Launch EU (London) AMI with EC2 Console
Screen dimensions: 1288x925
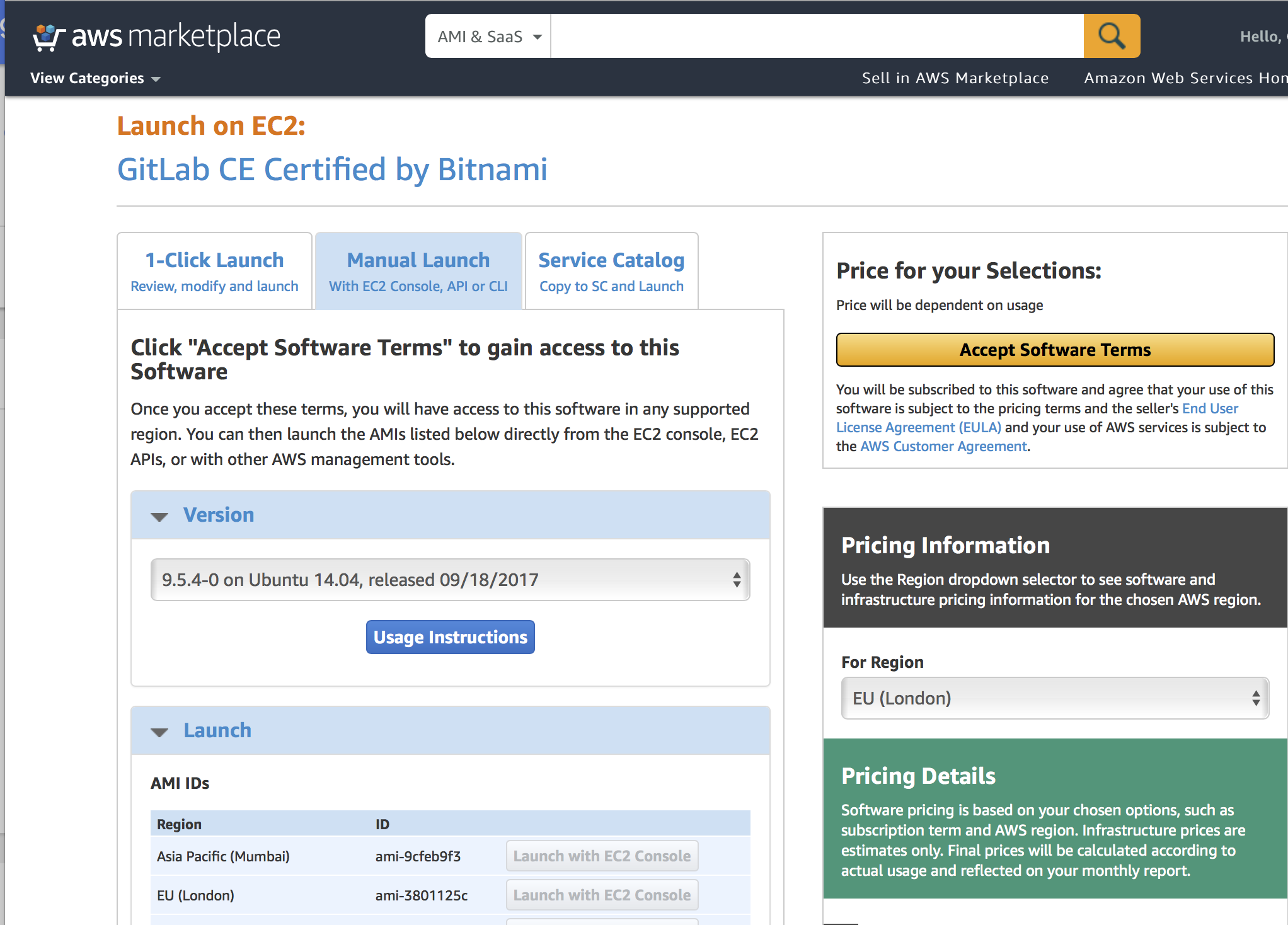(602, 895)
